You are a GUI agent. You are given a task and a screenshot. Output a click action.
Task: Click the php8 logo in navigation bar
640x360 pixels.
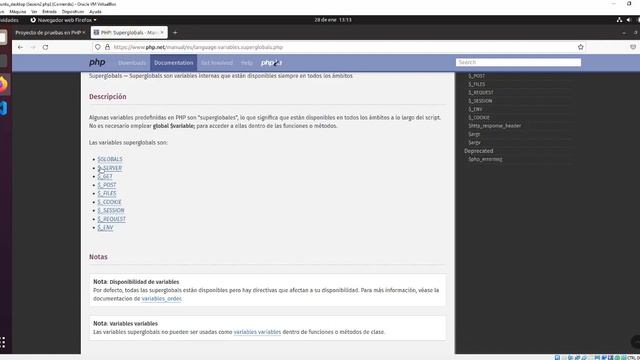pyautogui.click(x=271, y=63)
